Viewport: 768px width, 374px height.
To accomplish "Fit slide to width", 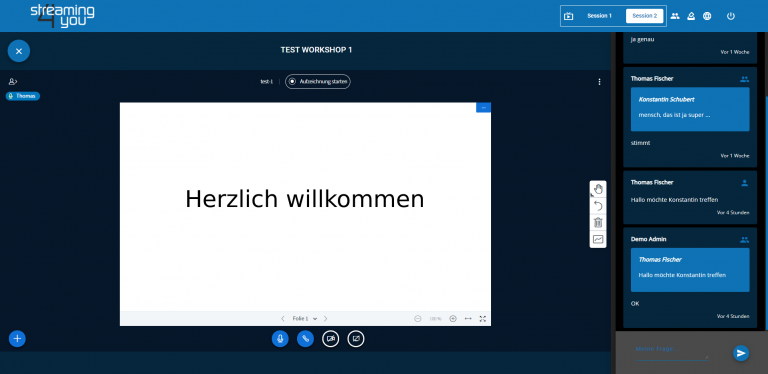I will (x=468, y=319).
